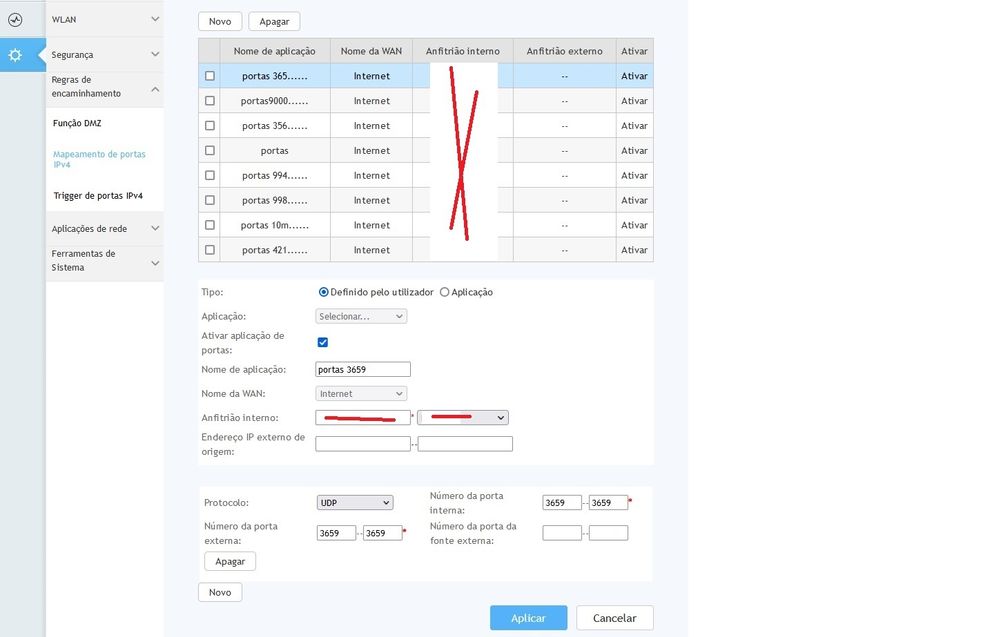Tick the checkbox for portas 365 row
The height and width of the screenshot is (637, 999).
(x=210, y=76)
